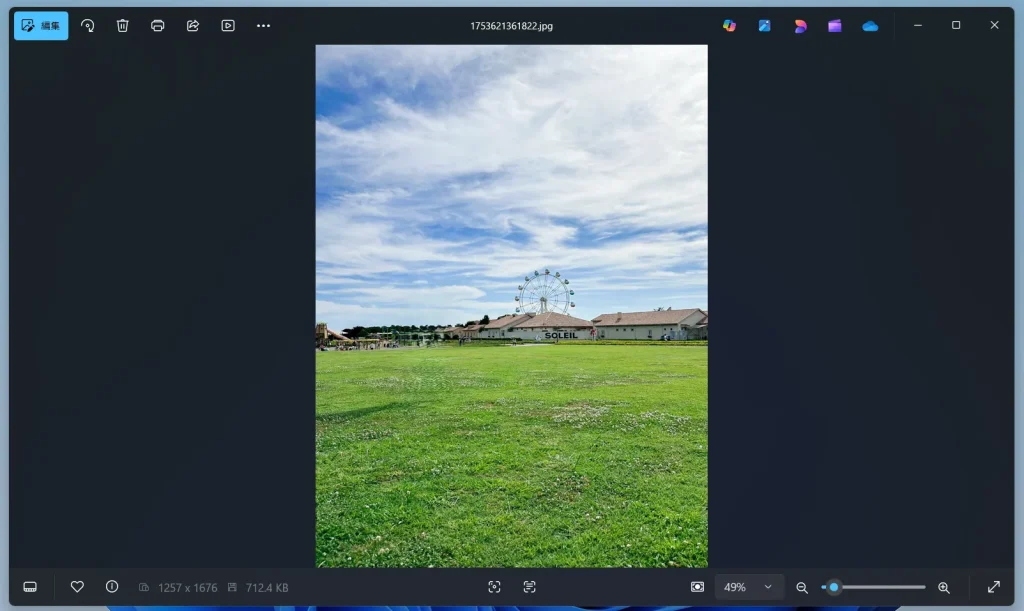Delete the photo with the trash icon
The width and height of the screenshot is (1024, 611).
122,25
